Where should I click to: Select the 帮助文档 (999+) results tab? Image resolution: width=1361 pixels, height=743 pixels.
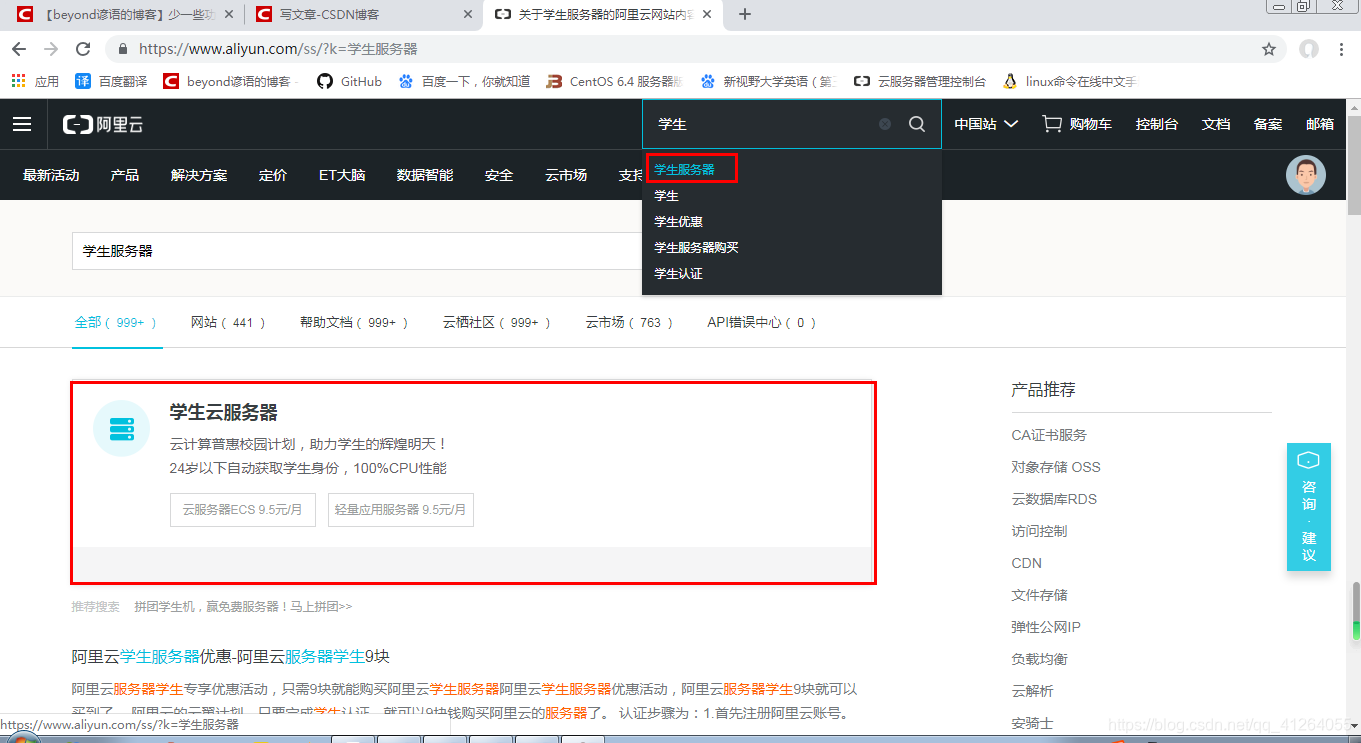point(355,323)
